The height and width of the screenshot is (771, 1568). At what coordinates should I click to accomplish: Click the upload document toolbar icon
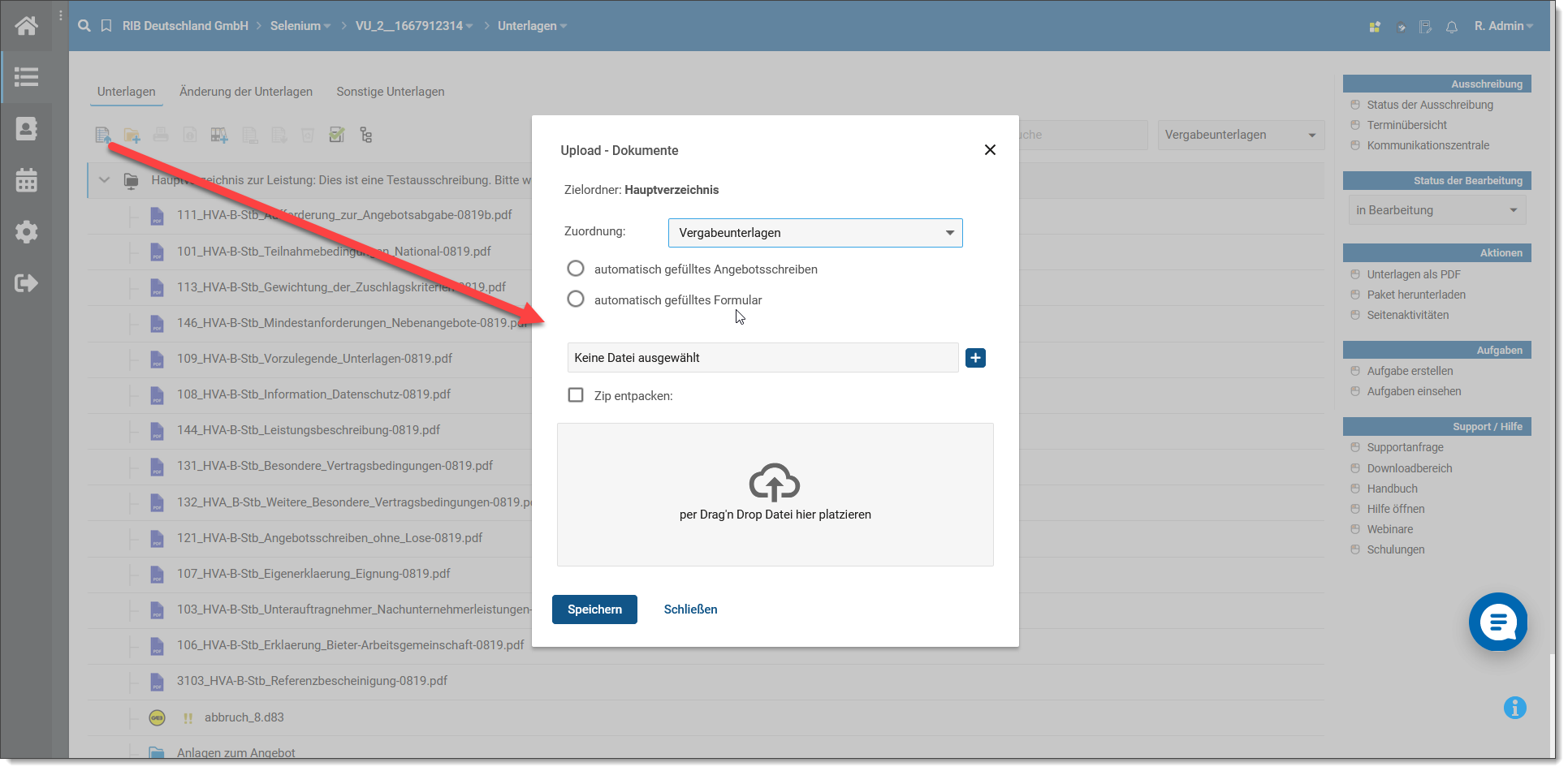[x=103, y=136]
